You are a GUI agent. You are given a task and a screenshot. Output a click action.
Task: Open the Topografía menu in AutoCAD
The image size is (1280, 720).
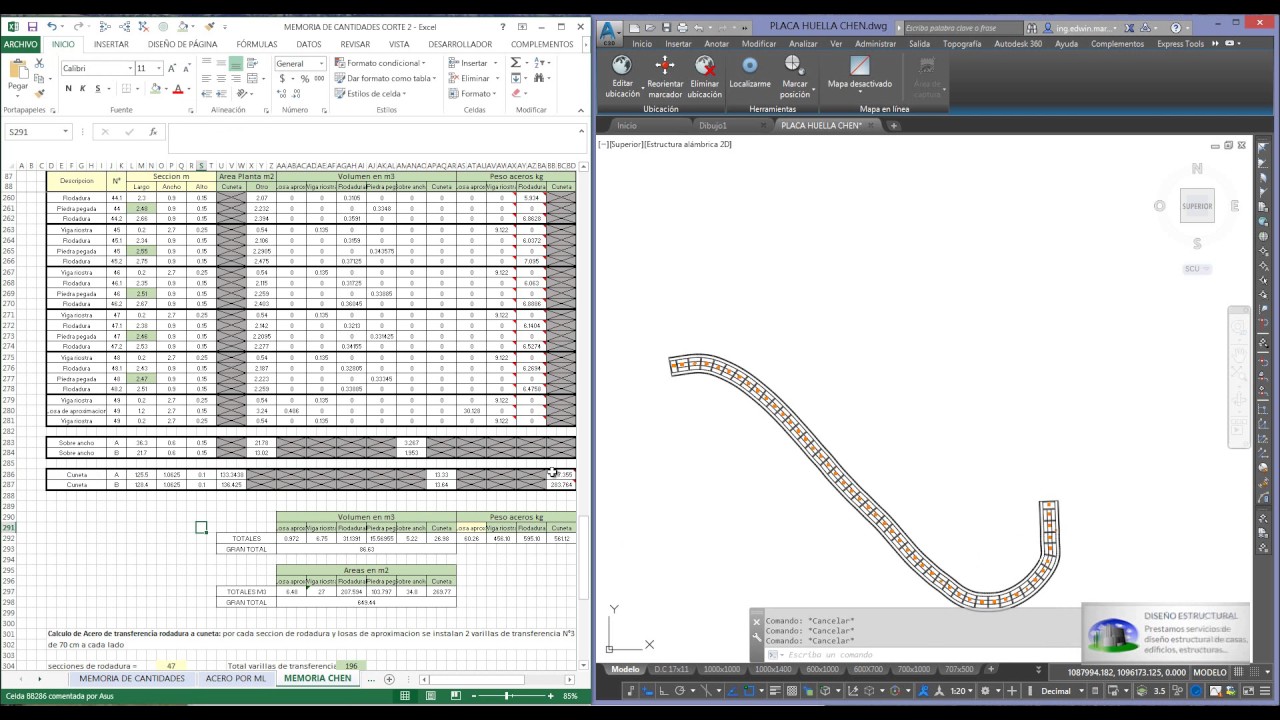click(962, 44)
